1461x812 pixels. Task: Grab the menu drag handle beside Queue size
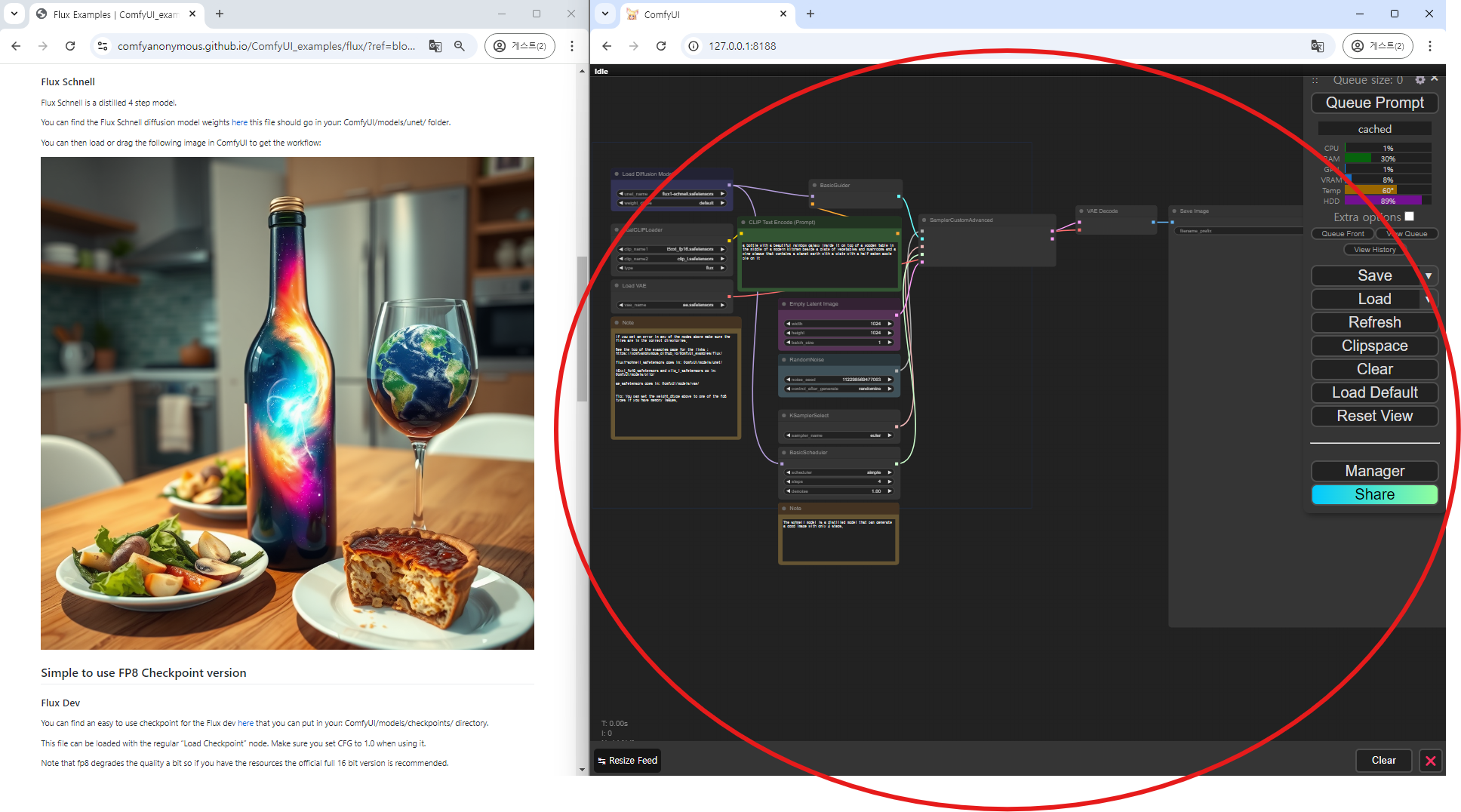1315,80
